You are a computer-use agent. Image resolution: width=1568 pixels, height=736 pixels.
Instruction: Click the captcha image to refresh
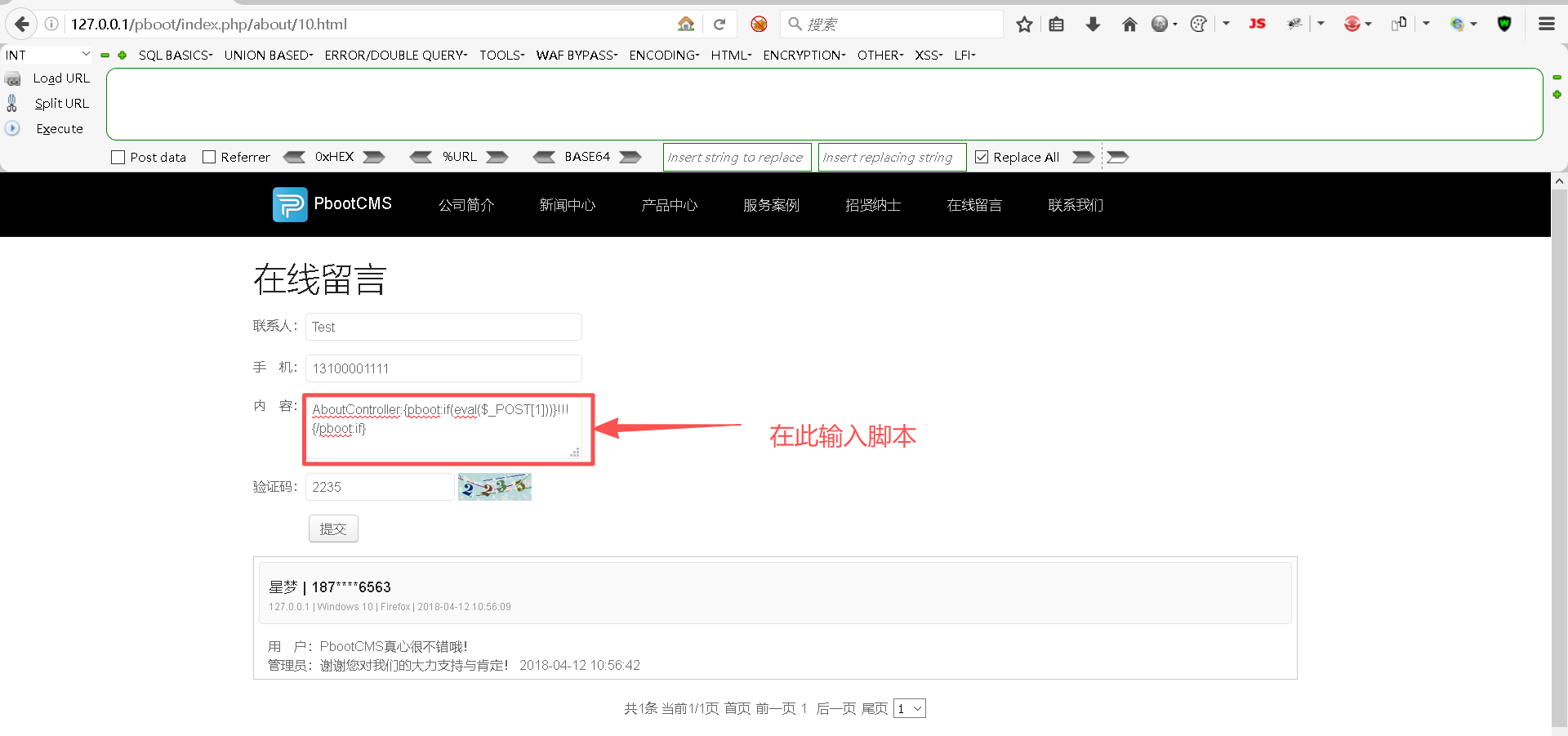click(x=495, y=487)
